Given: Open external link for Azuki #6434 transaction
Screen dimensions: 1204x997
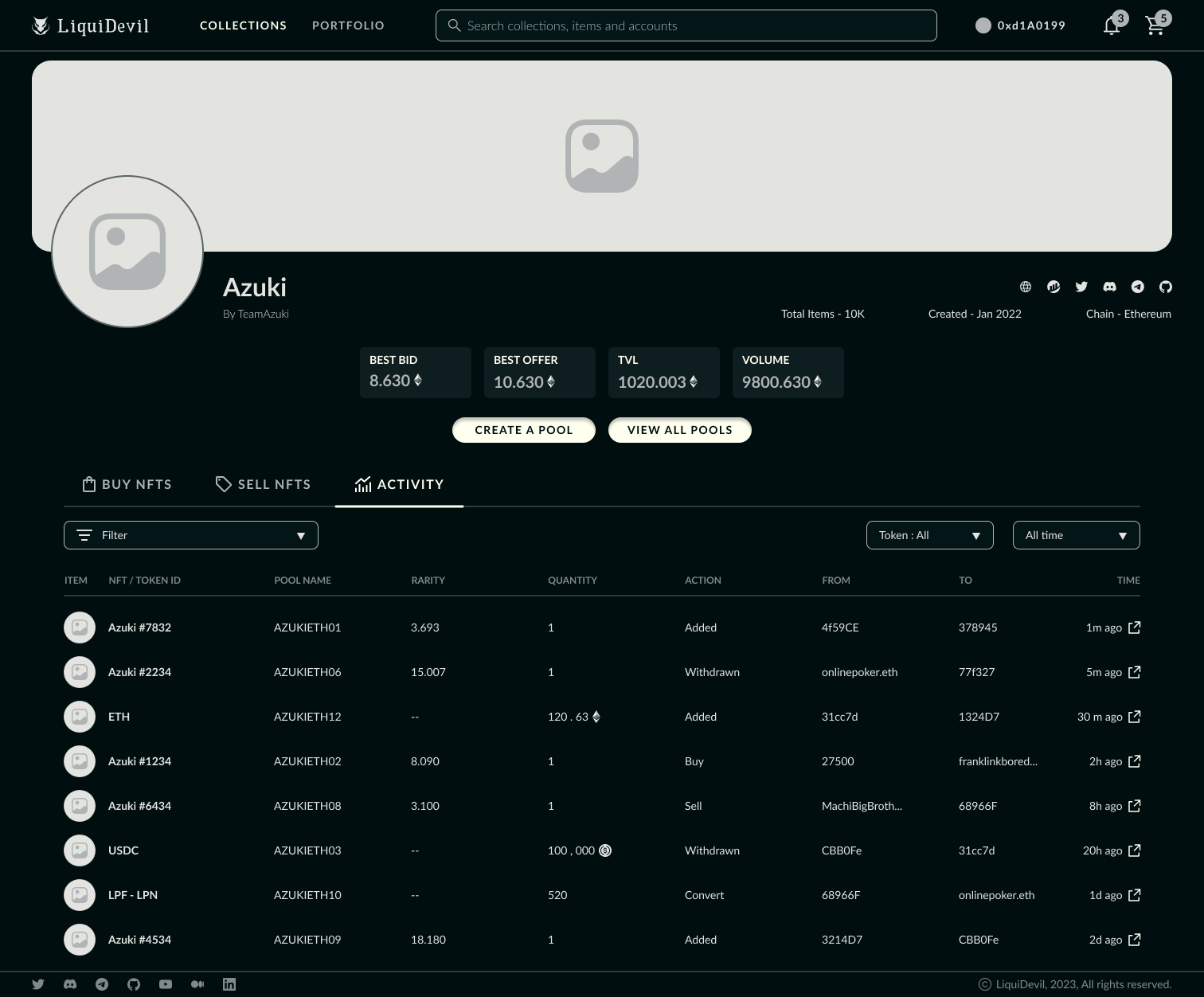Looking at the screenshot, I should pos(1135,806).
